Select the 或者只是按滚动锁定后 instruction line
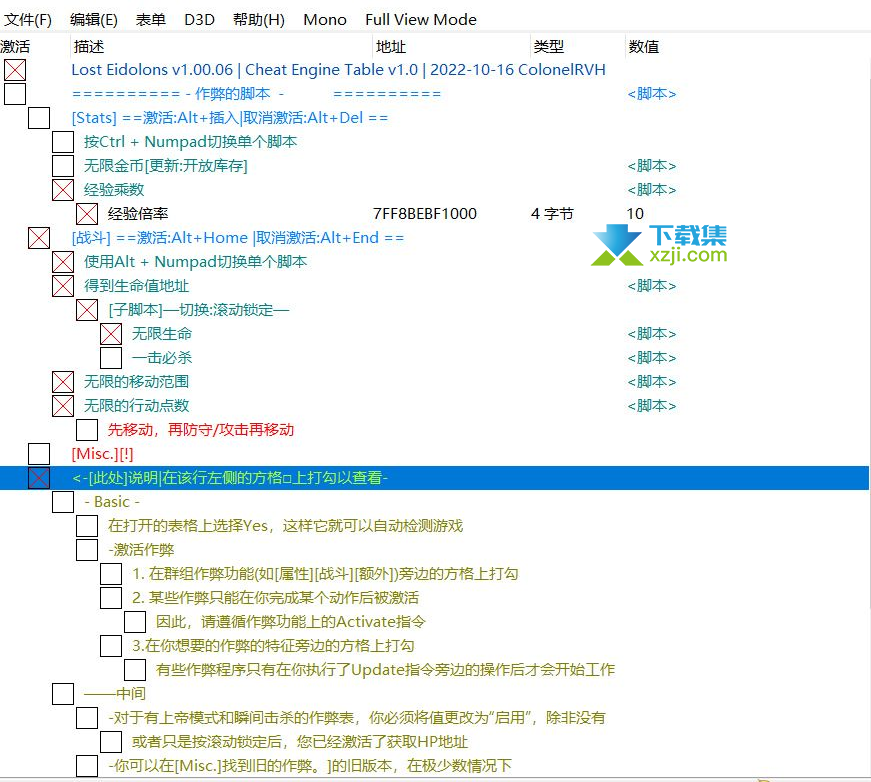Image resolution: width=871 pixels, height=782 pixels. 300,742
